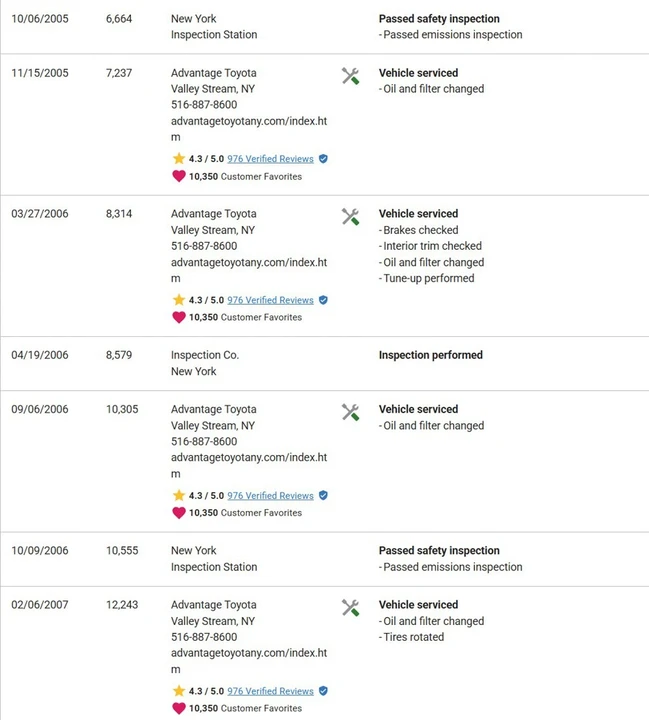This screenshot has height=720, width=649.
Task: Click the pink heart icon in 09/06/2006 entry
Action: pyautogui.click(x=179, y=513)
